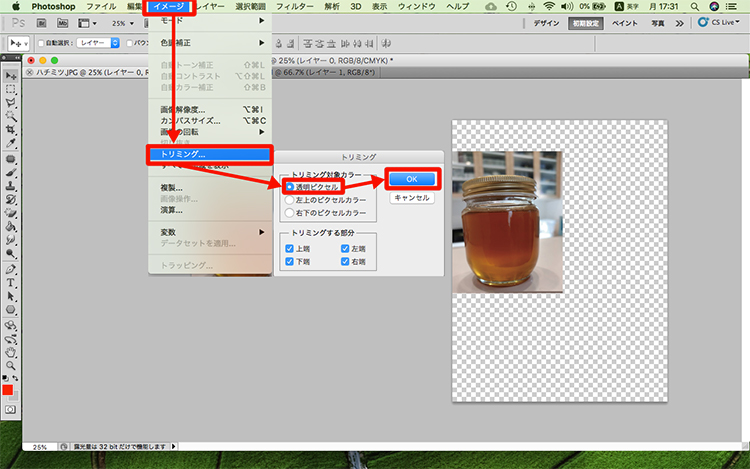
Task: Select the Hand tool
Action: (11, 352)
